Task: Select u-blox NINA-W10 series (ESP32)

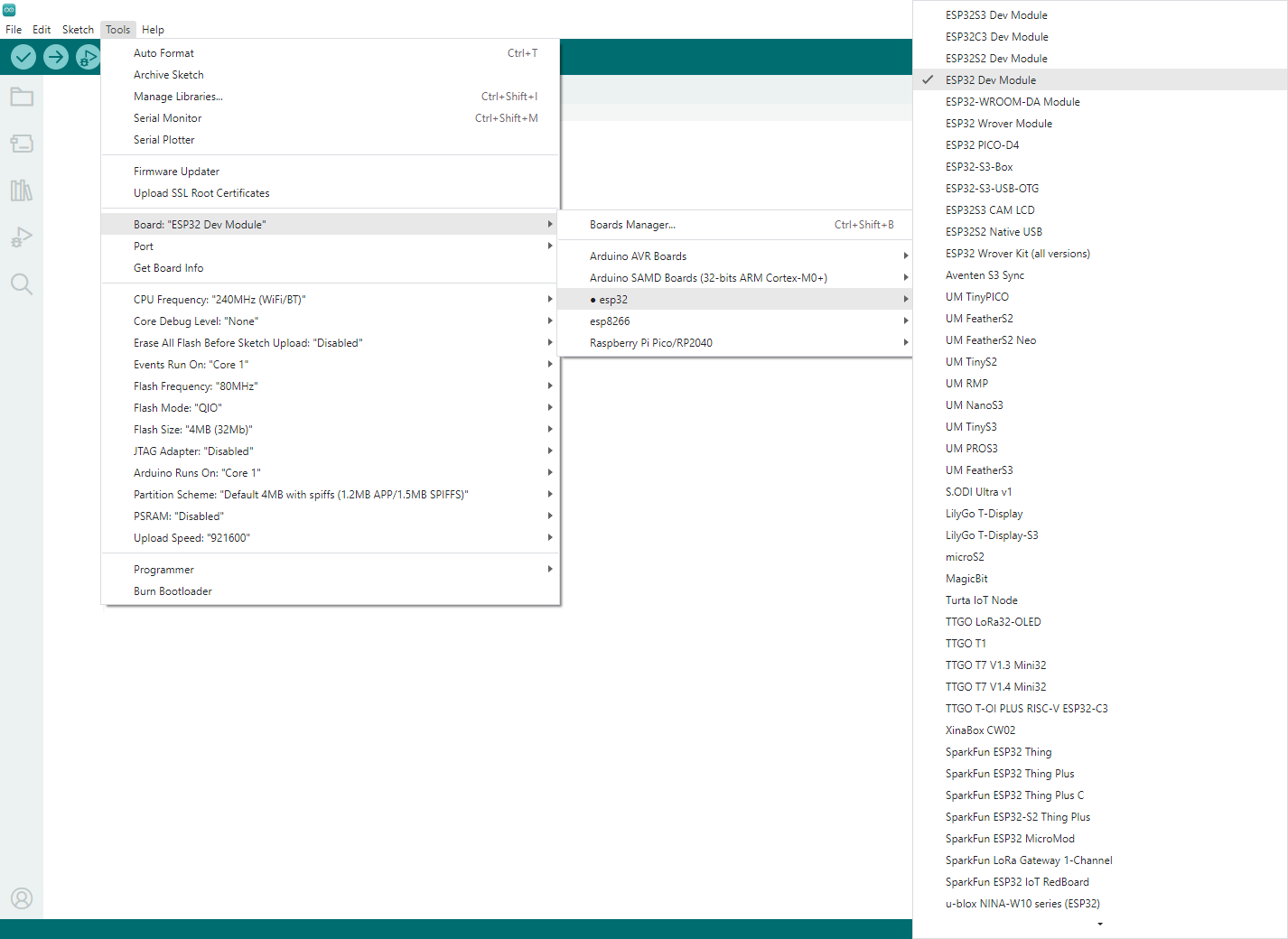Action: [x=1100, y=904]
